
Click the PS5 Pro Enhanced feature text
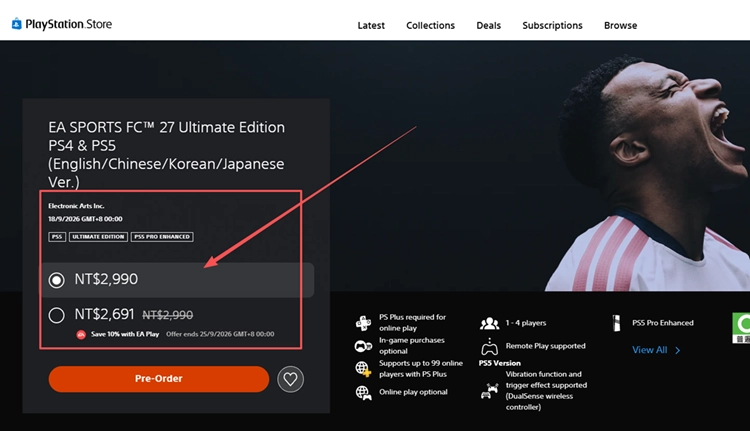(x=662, y=323)
